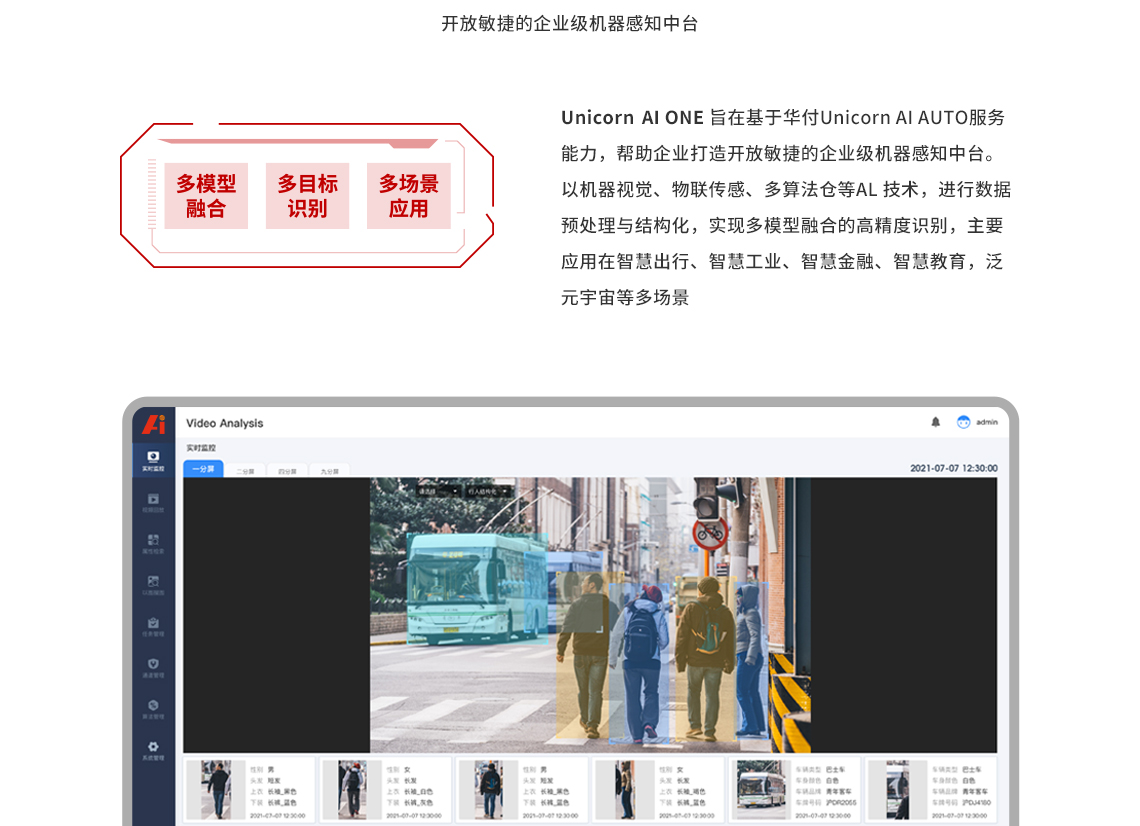Select first pedestrian thumbnail in results
Image resolution: width=1140 pixels, height=826 pixels.
(x=215, y=790)
